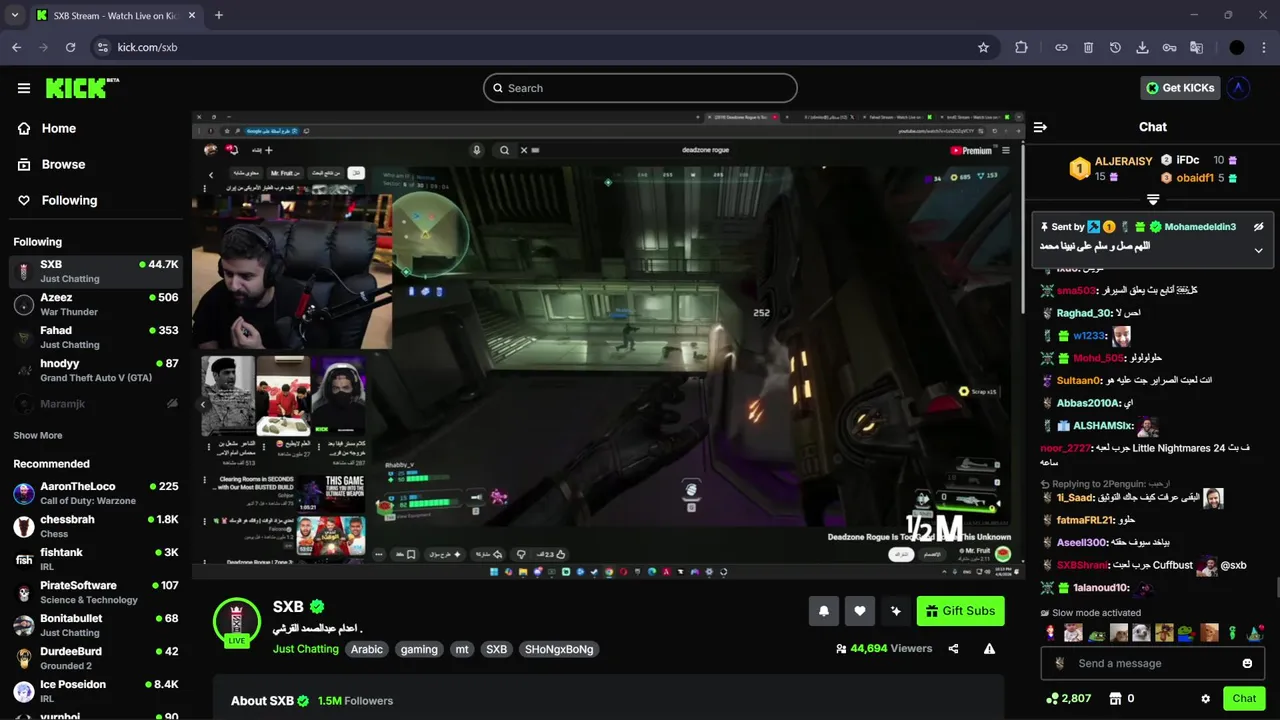
Task: Click the trash extension icon in the toolbar
Action: point(1088,47)
